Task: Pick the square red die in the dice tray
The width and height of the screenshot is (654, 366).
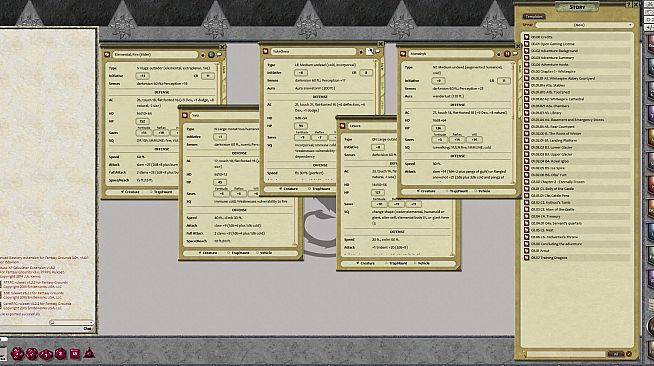Action: click(x=75, y=353)
